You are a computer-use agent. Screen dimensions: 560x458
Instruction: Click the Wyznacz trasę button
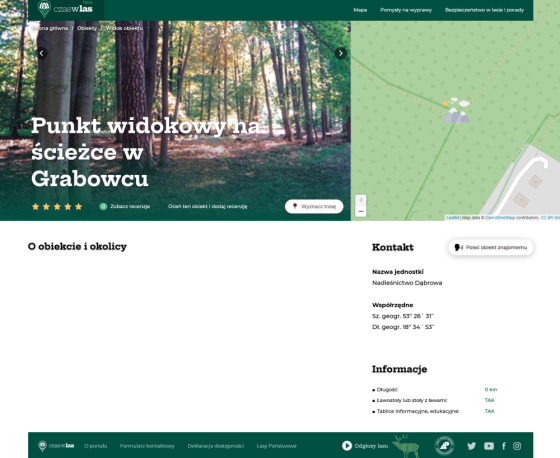click(314, 206)
